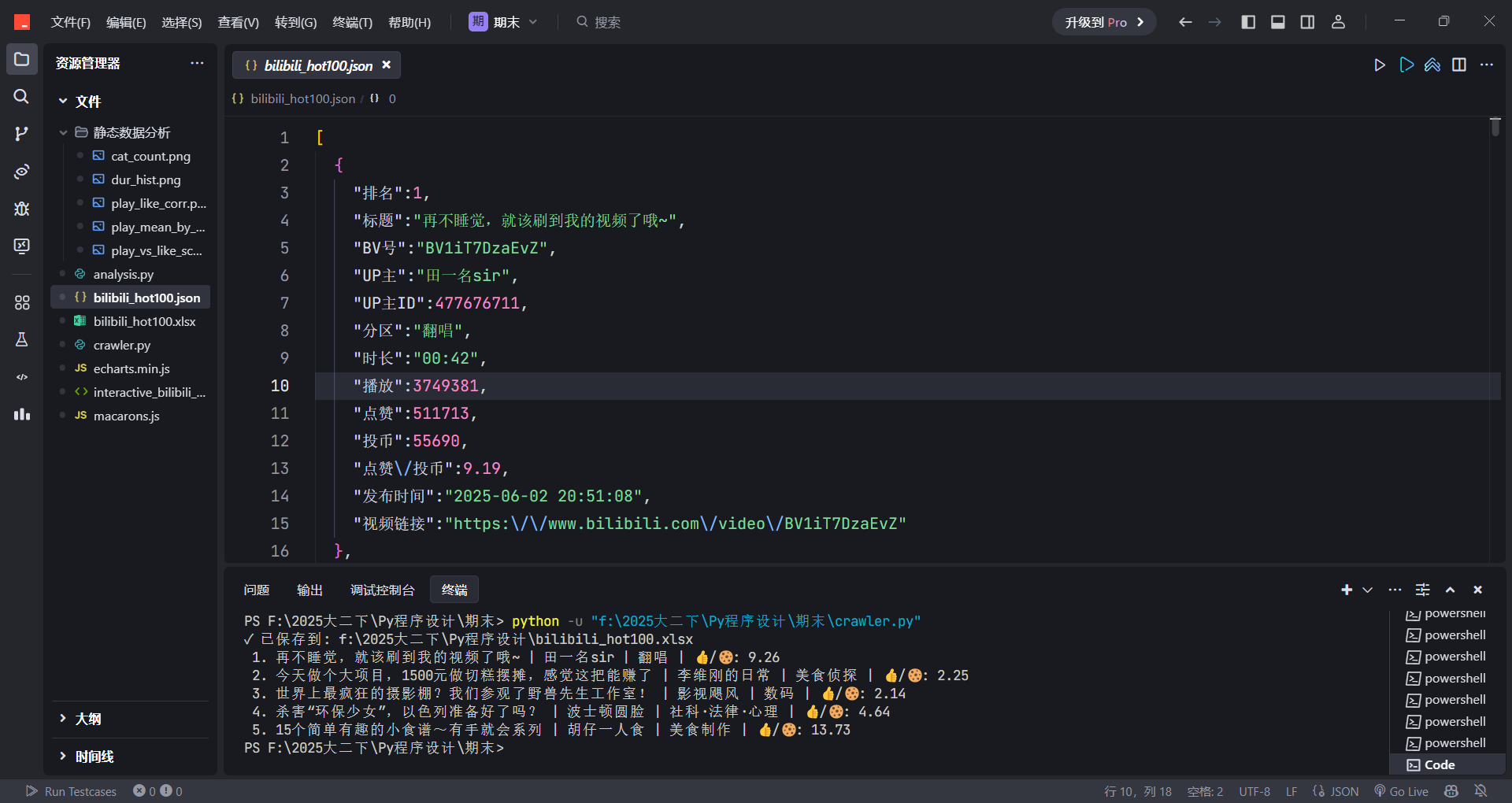
Task: Click the Copilot icon in status bar
Action: click(1451, 791)
